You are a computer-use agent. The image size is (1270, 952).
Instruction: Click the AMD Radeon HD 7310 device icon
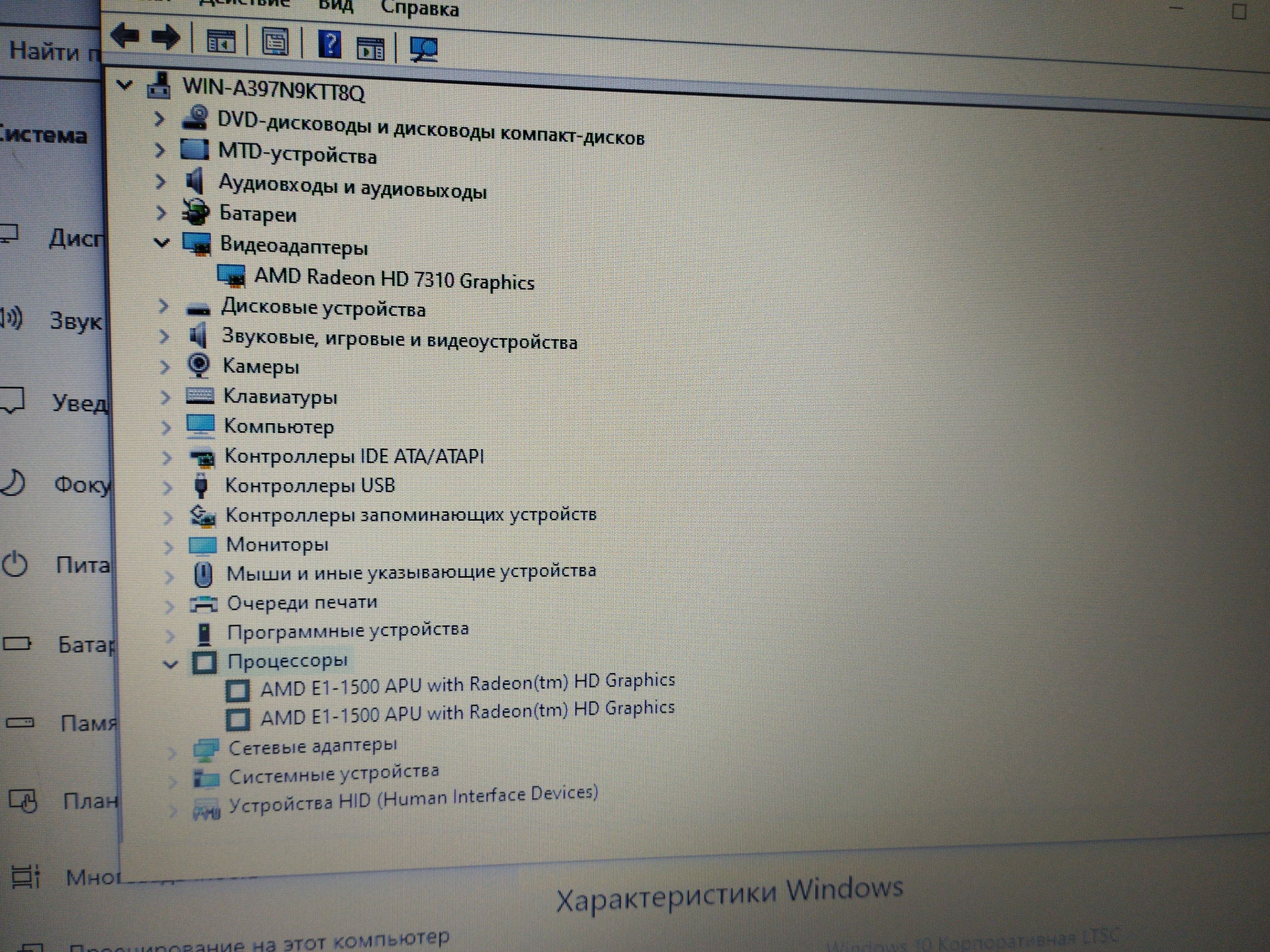(232, 275)
